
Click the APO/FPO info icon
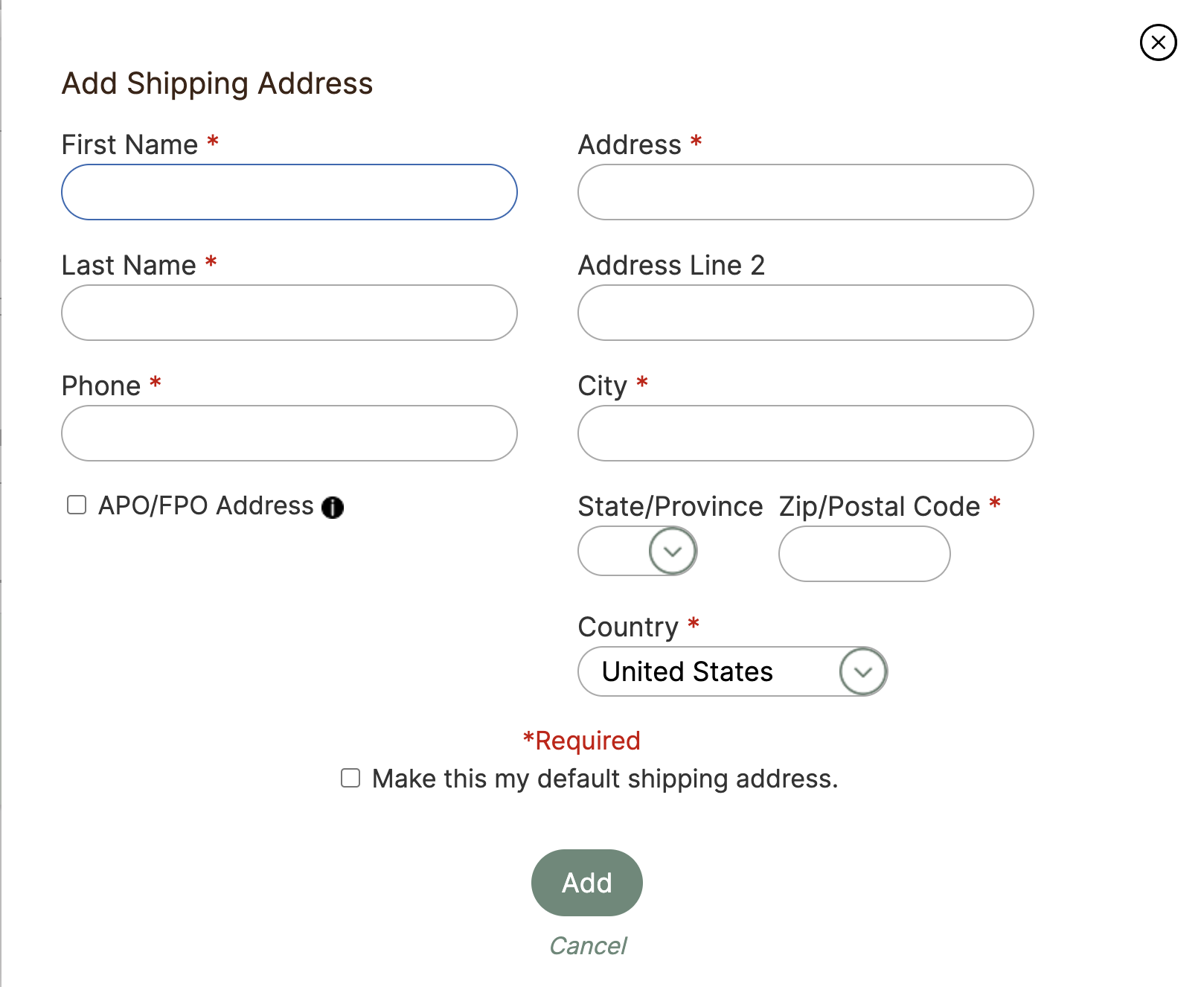click(x=333, y=508)
